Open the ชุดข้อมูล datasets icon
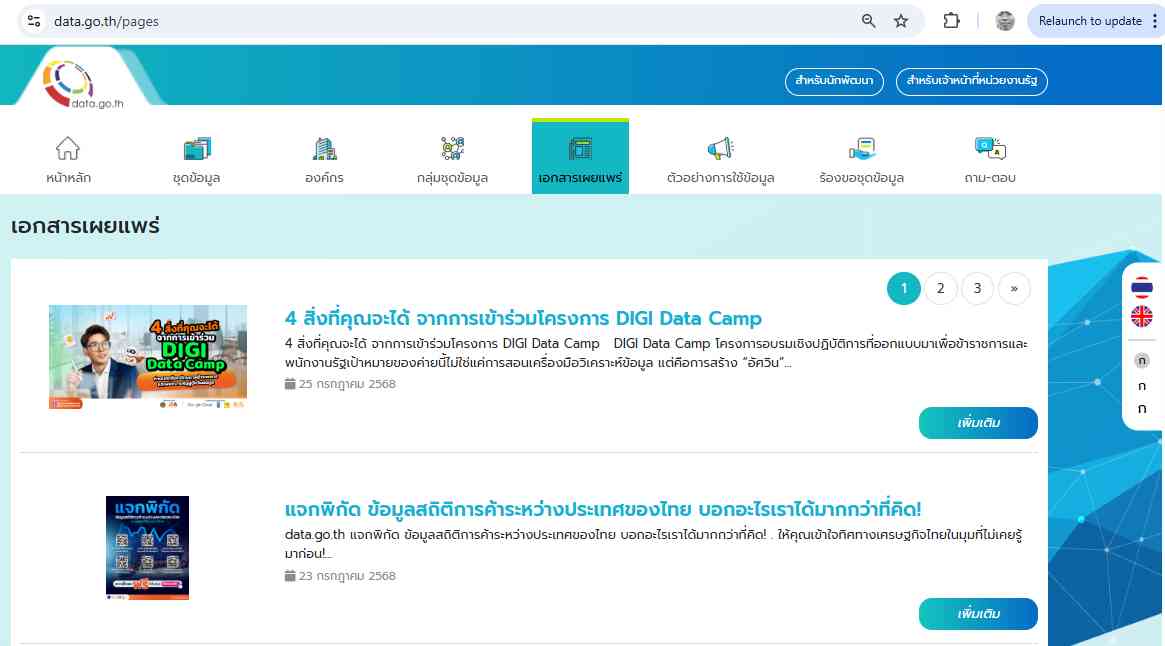The width and height of the screenshot is (1165, 646). (x=197, y=149)
